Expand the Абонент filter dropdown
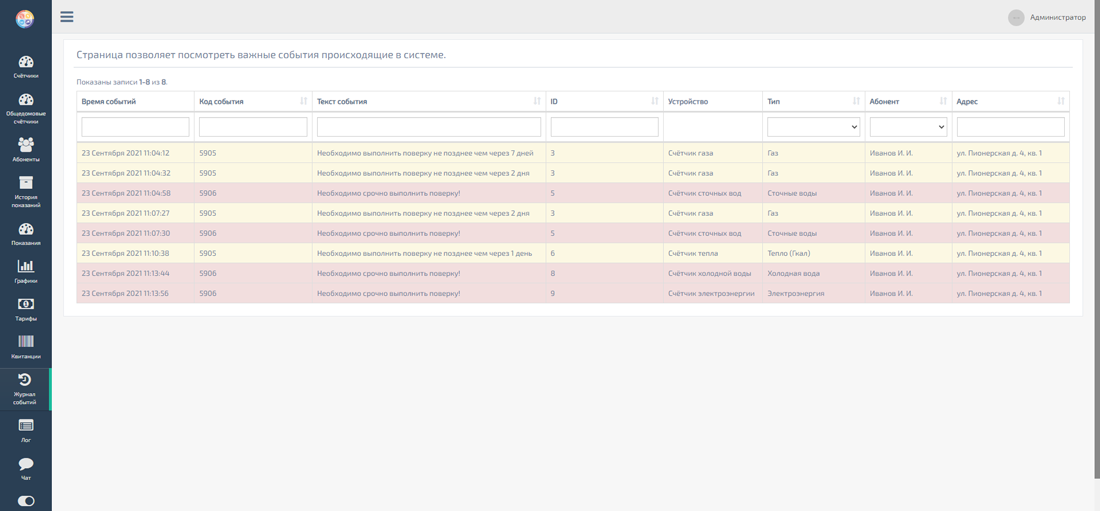 pos(908,127)
